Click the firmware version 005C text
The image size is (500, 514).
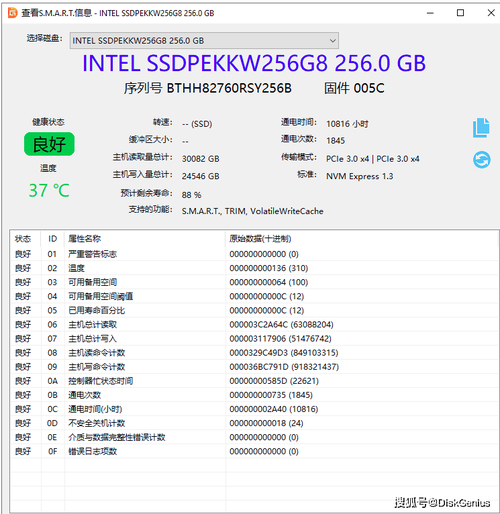pyautogui.click(x=369, y=88)
